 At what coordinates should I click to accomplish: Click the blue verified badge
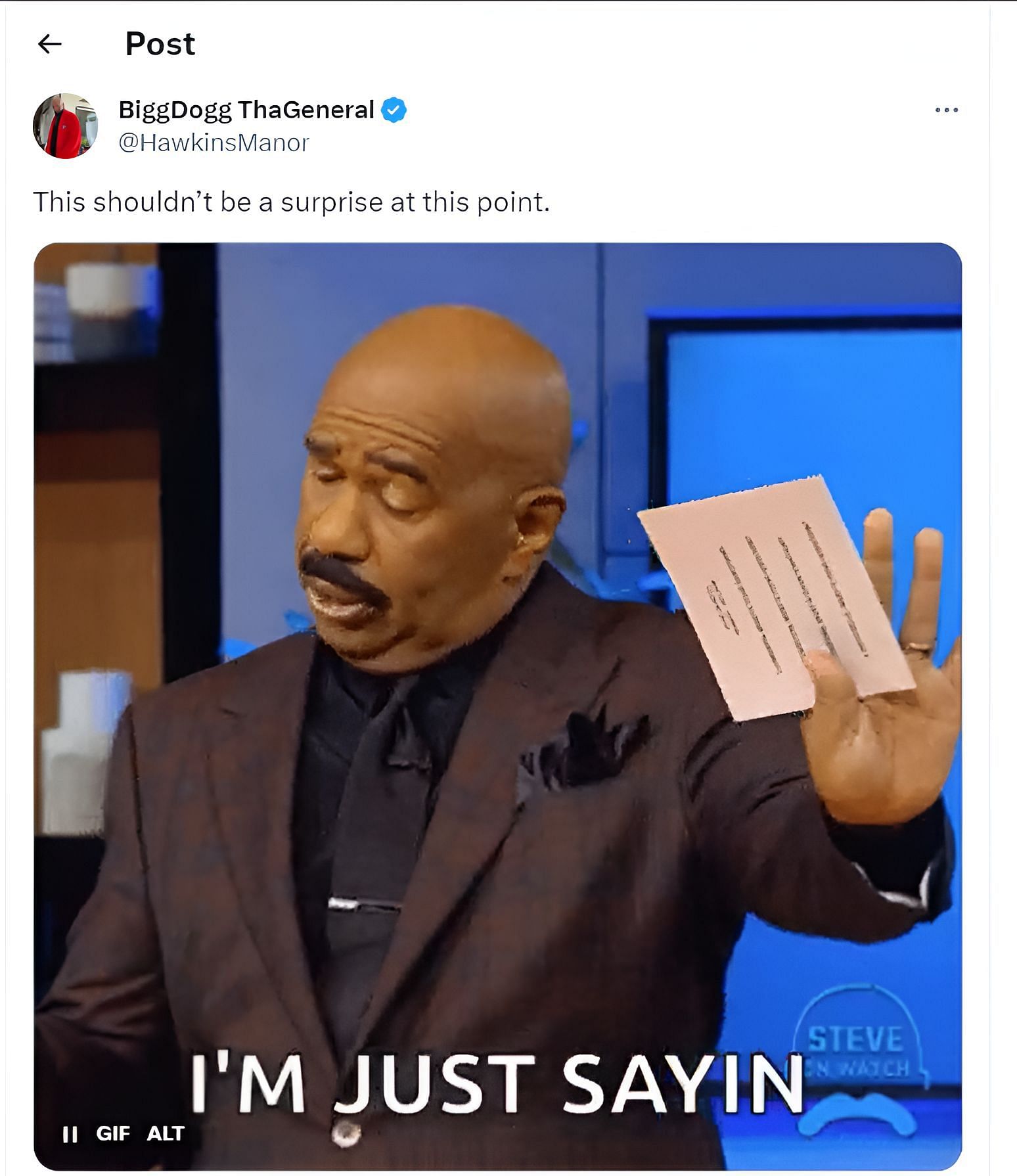(394, 110)
